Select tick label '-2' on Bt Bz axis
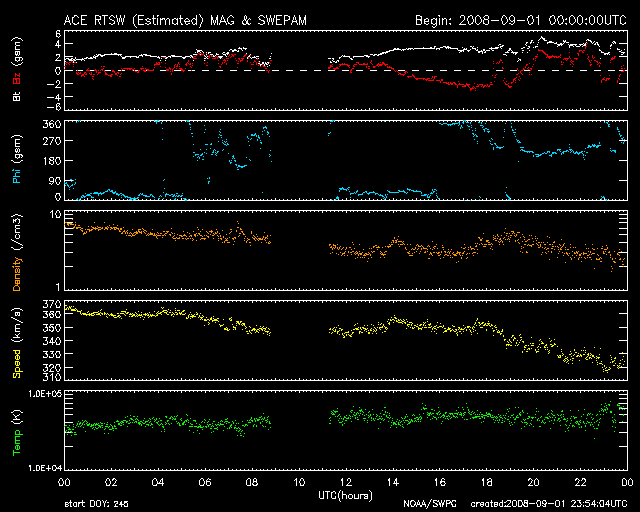The image size is (640, 512). tap(54, 84)
